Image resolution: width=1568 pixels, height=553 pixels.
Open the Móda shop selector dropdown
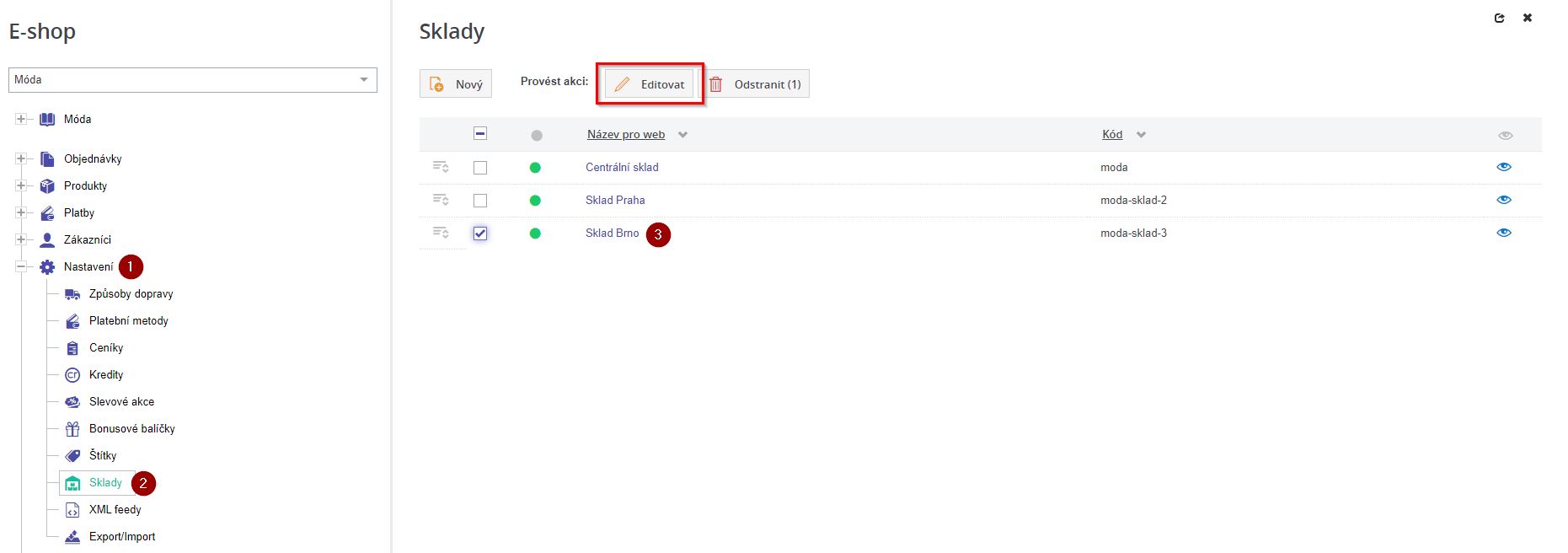(192, 80)
